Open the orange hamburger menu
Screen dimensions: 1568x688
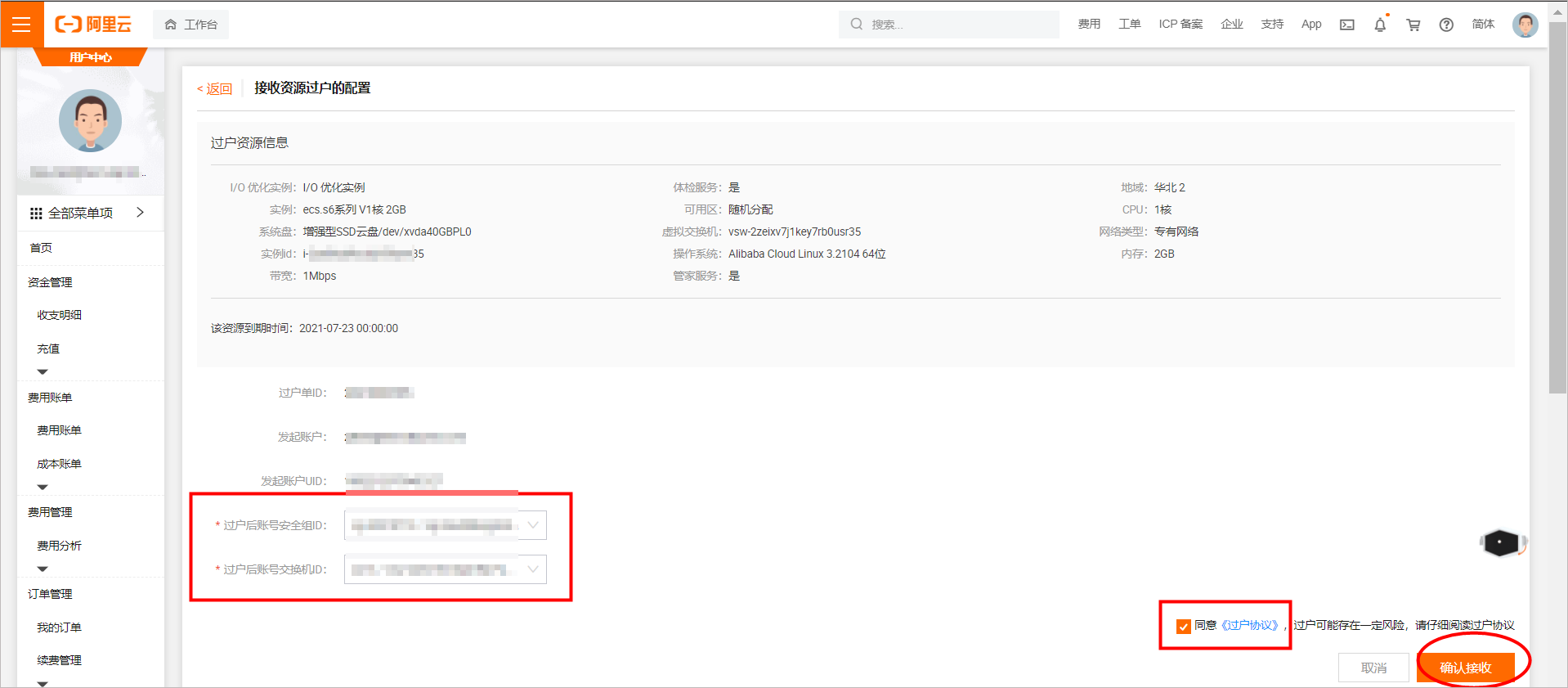[21, 25]
